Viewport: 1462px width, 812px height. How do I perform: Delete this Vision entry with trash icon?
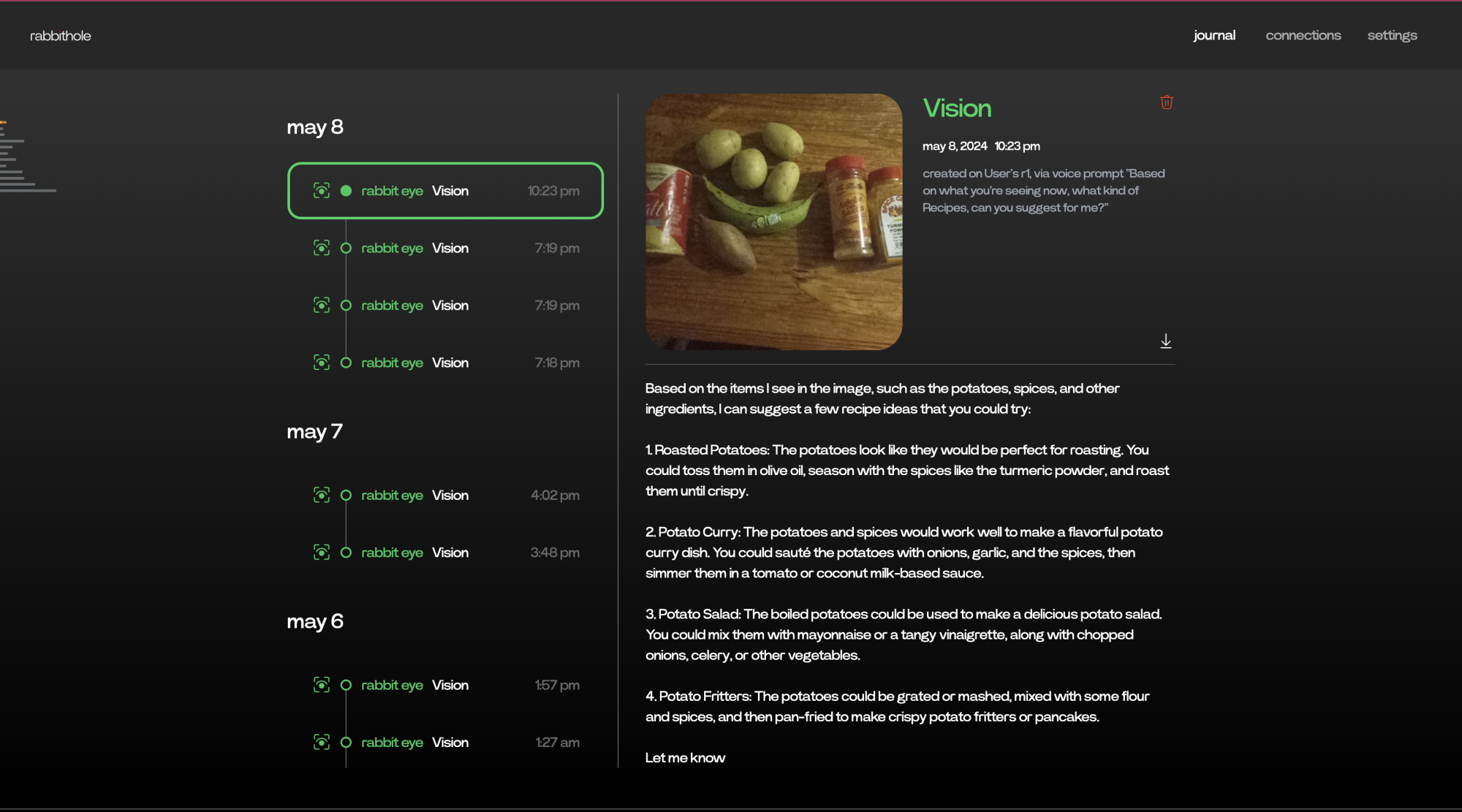point(1166,102)
